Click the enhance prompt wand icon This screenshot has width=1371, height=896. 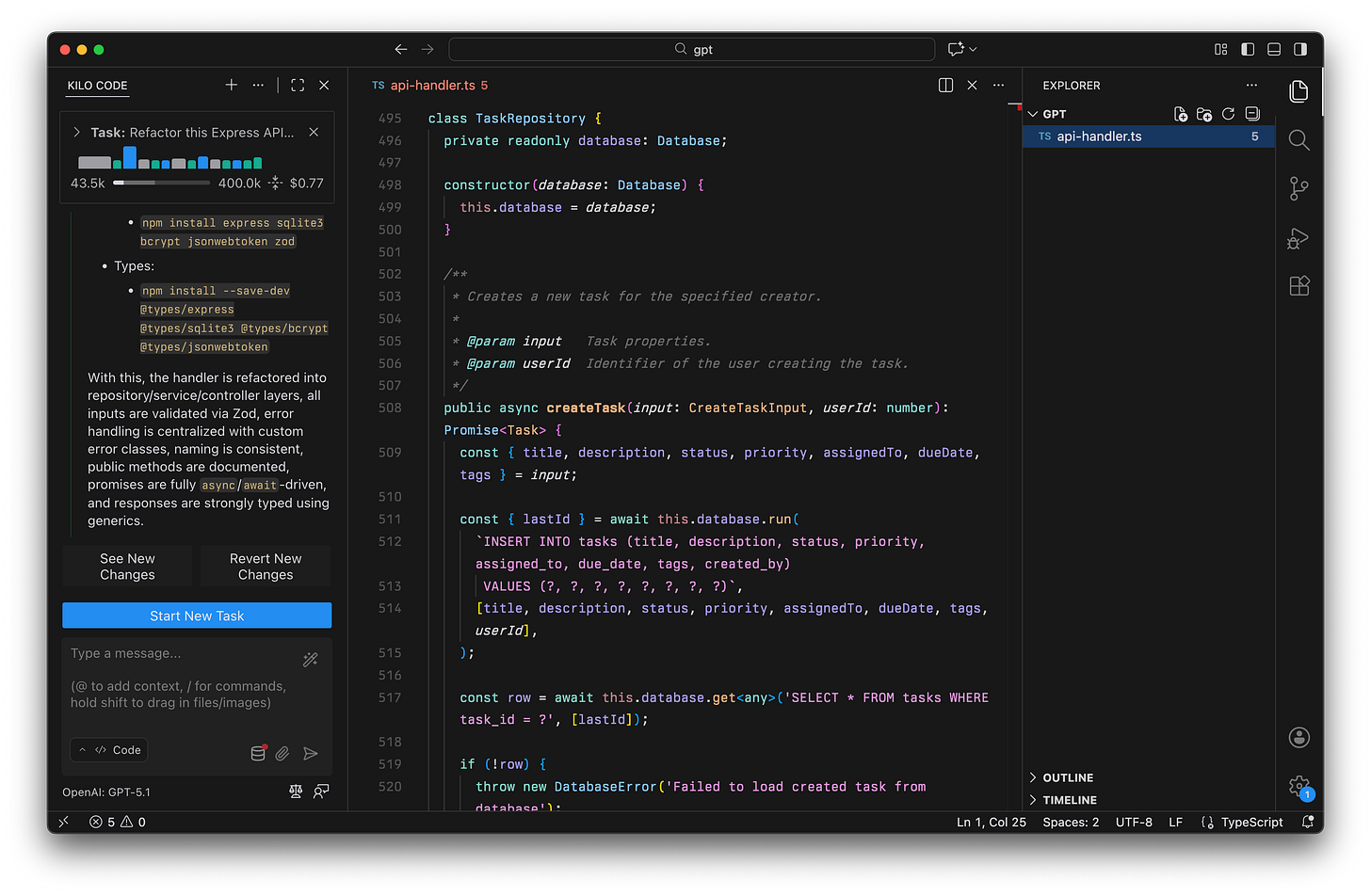[310, 660]
